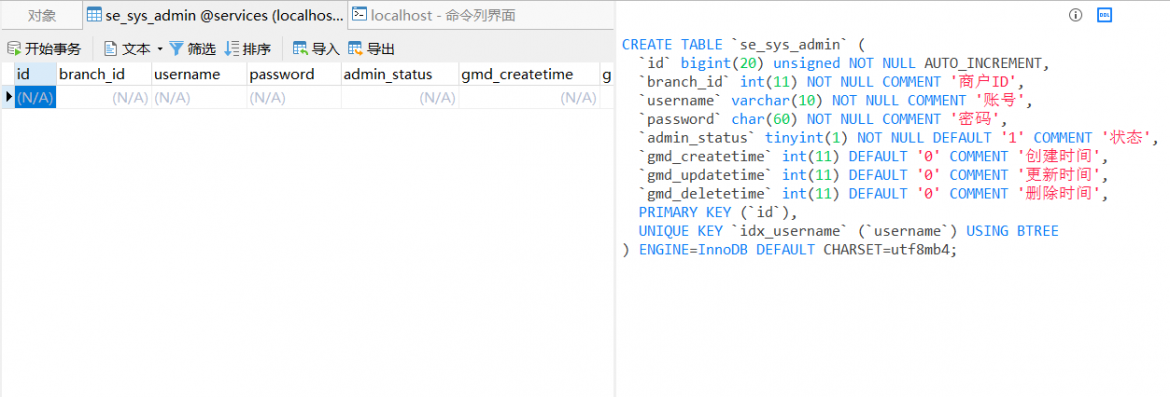Click the table icon on the se_sys_admin tab
Image resolution: width=1170 pixels, height=397 pixels.
coord(93,14)
